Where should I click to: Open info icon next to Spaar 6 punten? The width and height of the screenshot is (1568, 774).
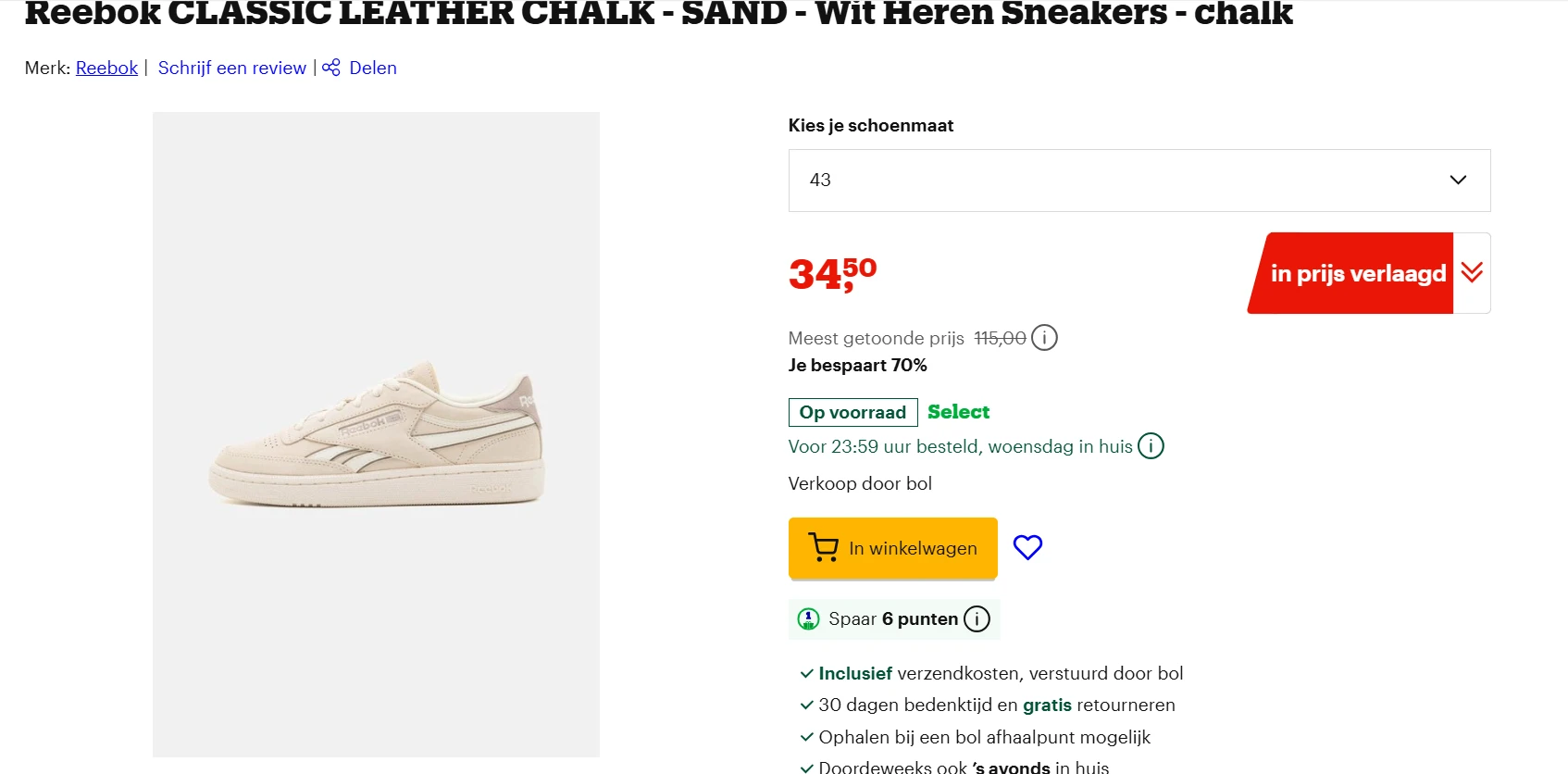(x=977, y=619)
